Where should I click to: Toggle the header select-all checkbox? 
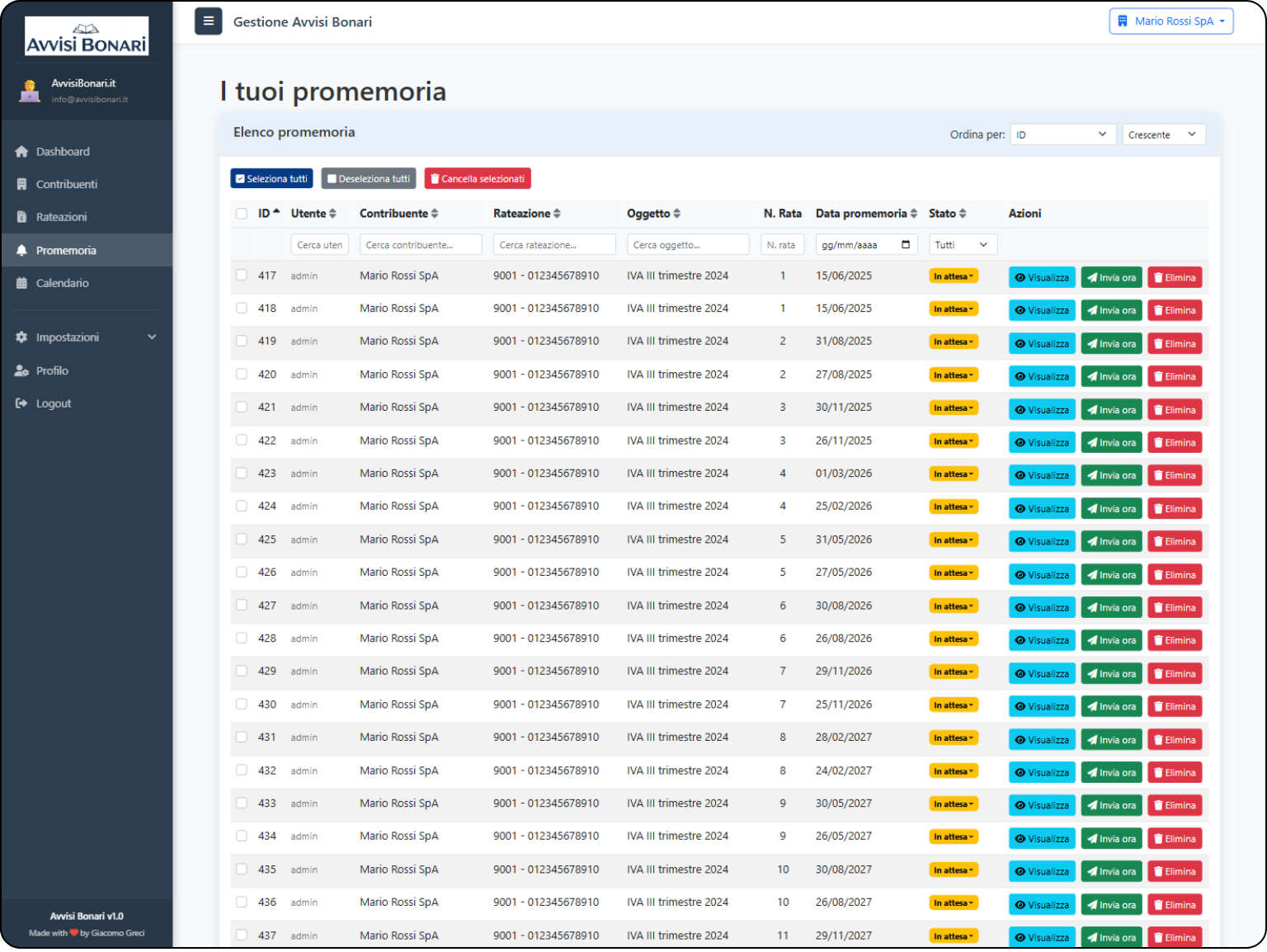[242, 214]
